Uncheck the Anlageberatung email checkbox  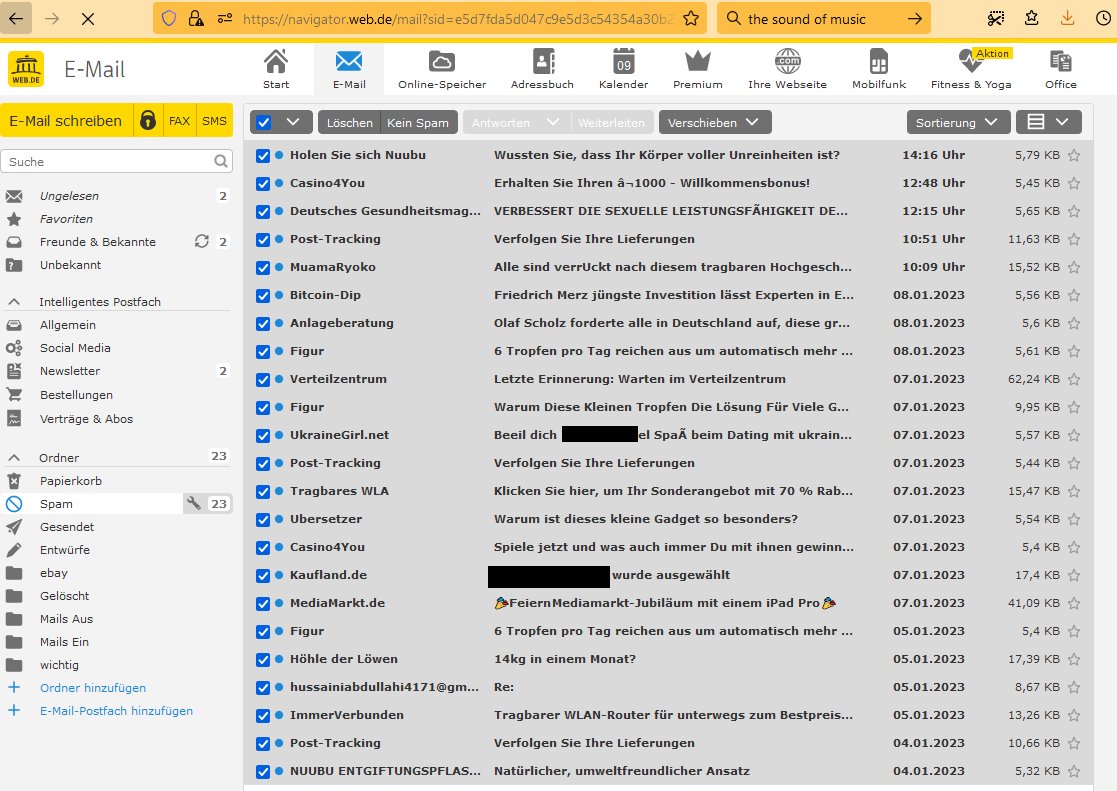click(263, 323)
